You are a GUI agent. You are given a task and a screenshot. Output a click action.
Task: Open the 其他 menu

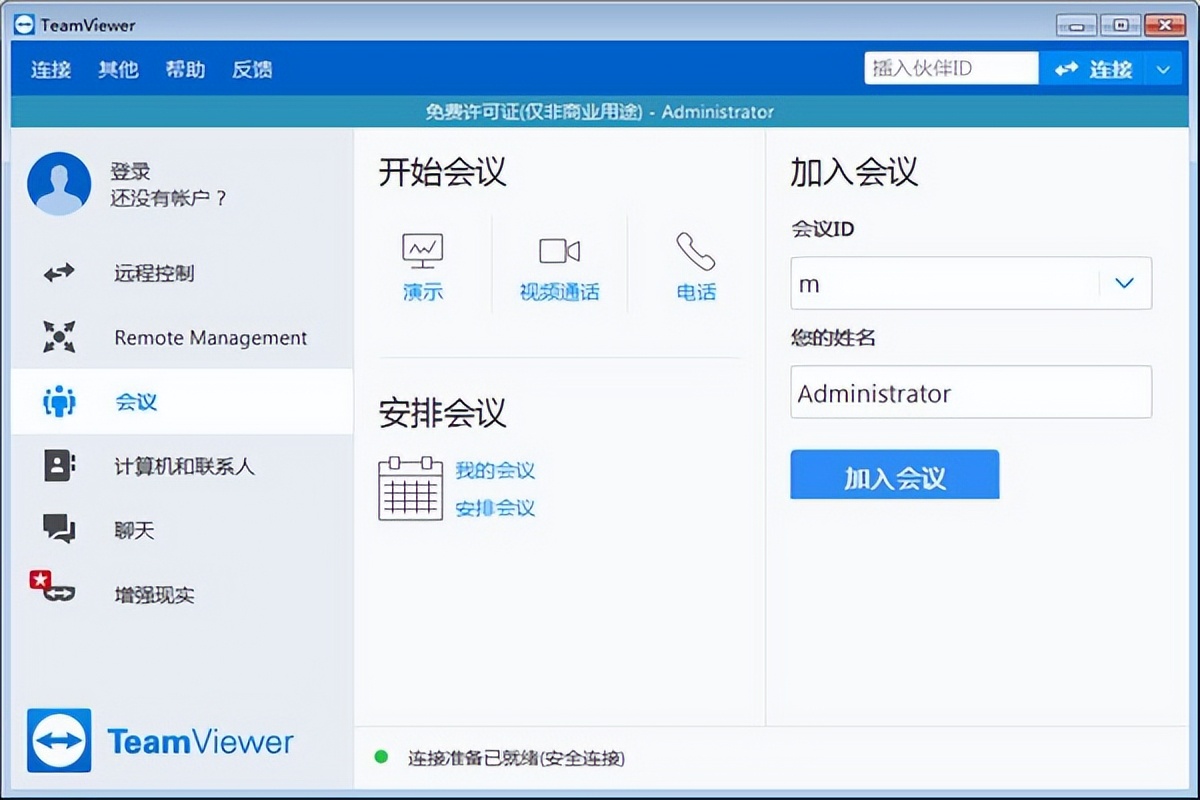[118, 69]
